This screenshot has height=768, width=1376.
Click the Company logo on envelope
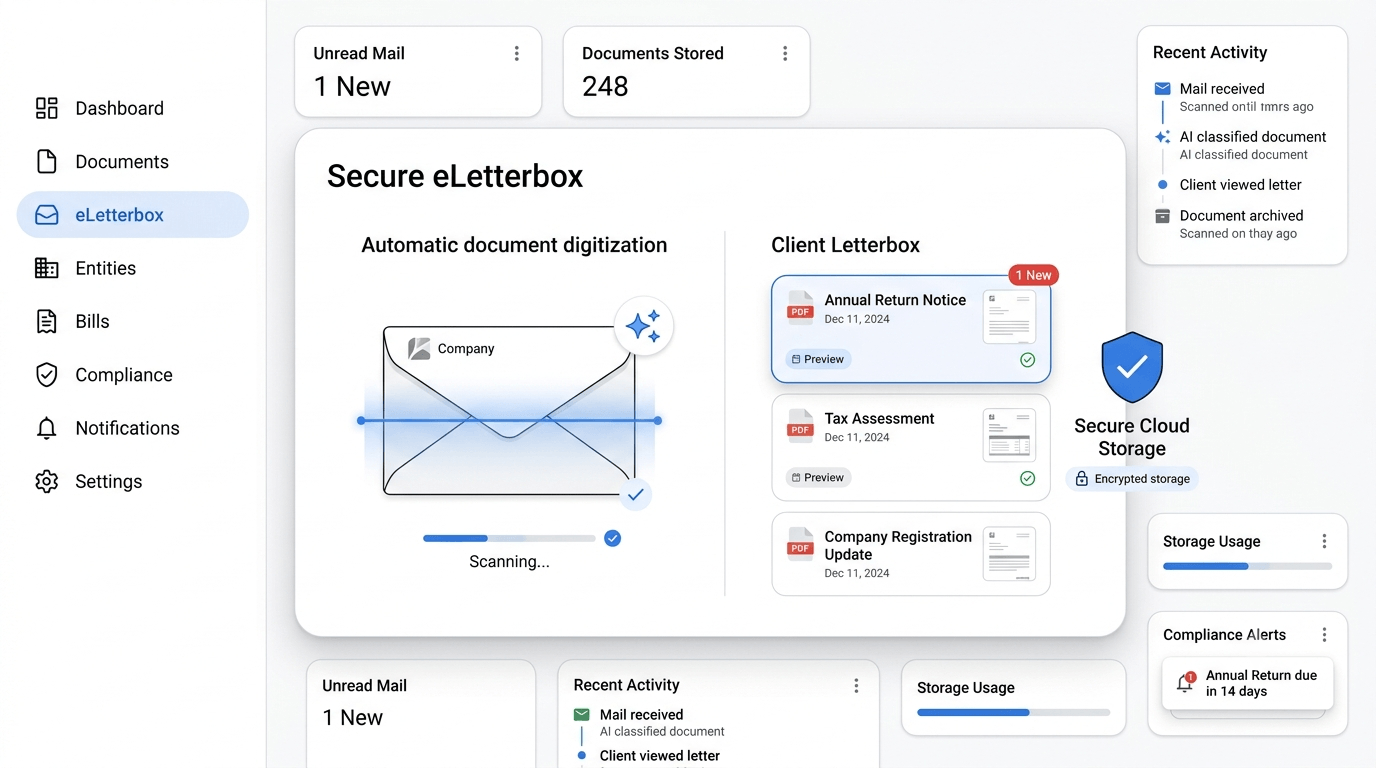click(x=420, y=349)
